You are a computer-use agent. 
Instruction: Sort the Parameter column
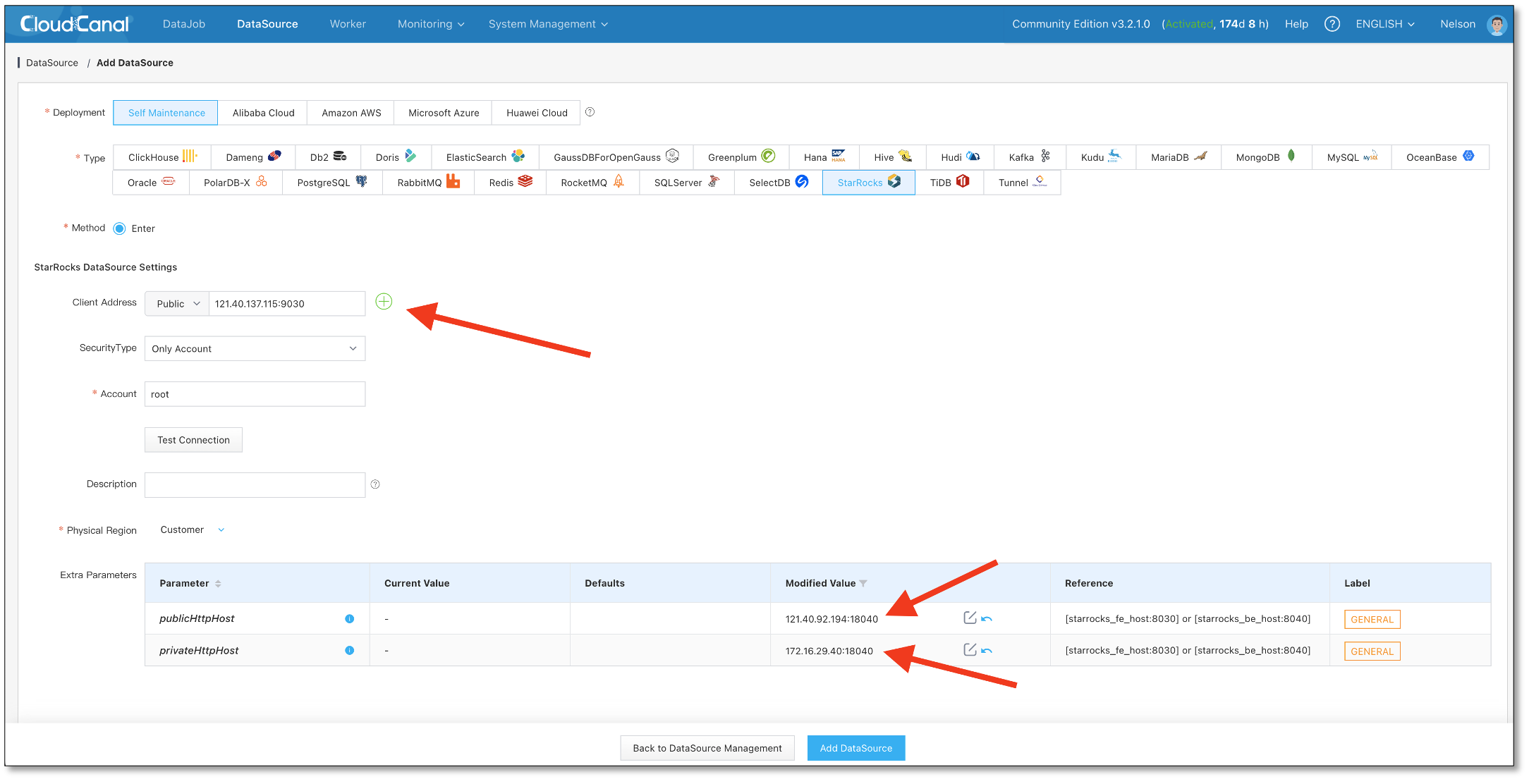click(218, 584)
